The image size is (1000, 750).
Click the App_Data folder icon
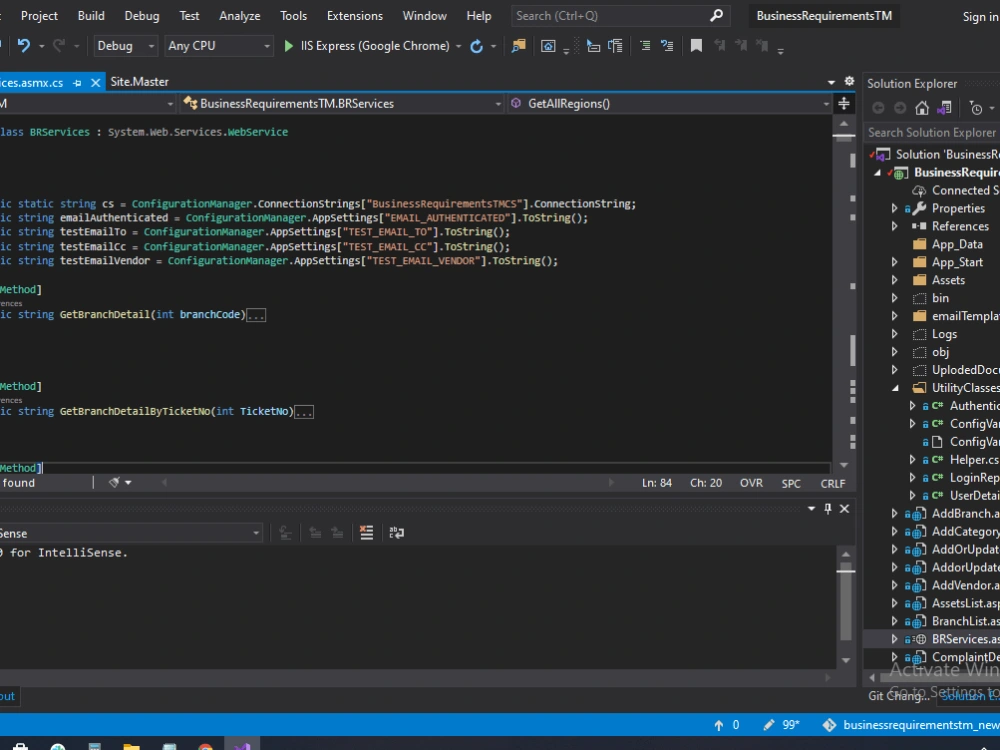[919, 244]
